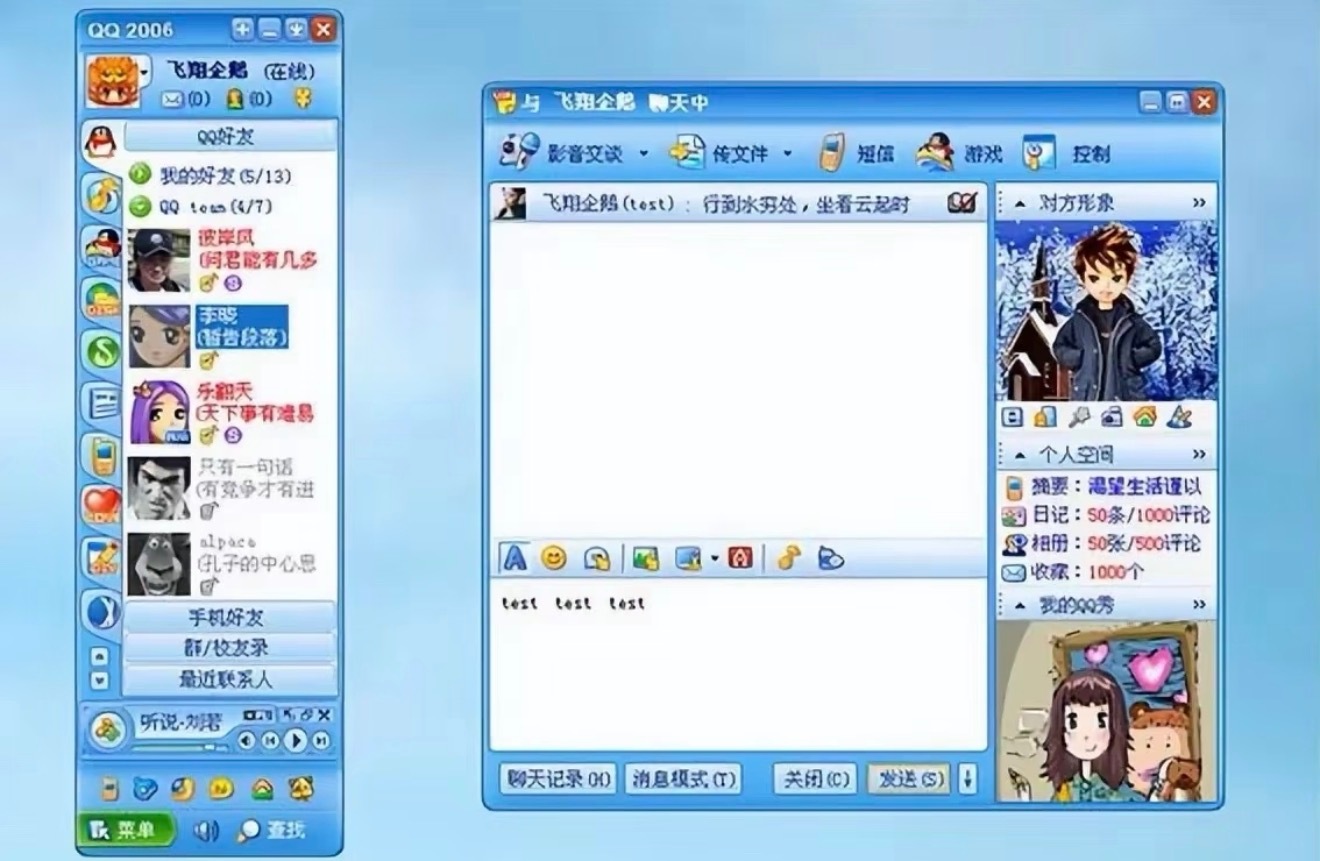Screen dimensions: 1320x861
Task: Click the system message icon in QQ header
Action: (235, 99)
